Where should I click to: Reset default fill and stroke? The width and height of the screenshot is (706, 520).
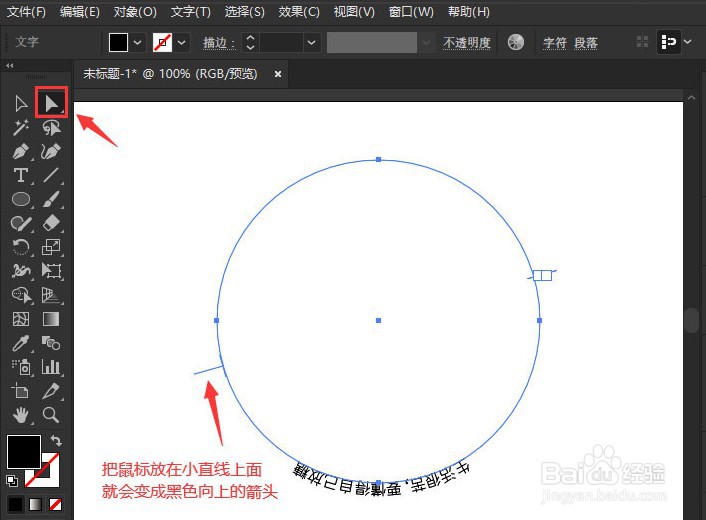pos(12,481)
